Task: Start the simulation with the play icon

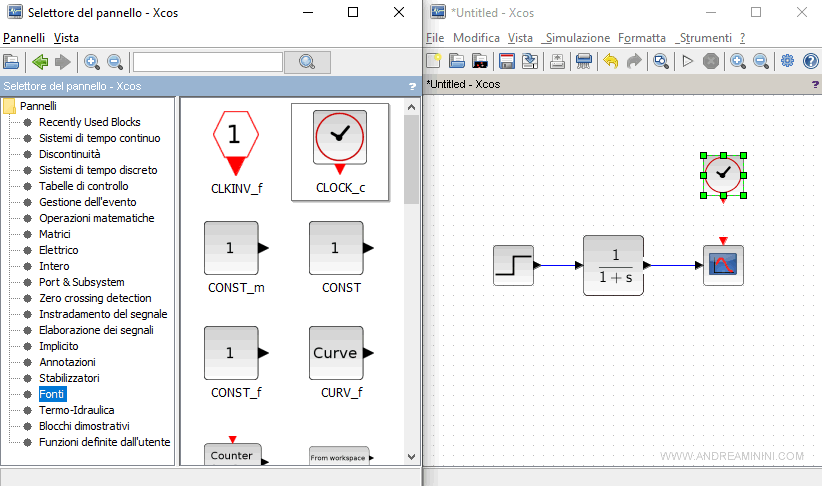Action: click(x=688, y=61)
